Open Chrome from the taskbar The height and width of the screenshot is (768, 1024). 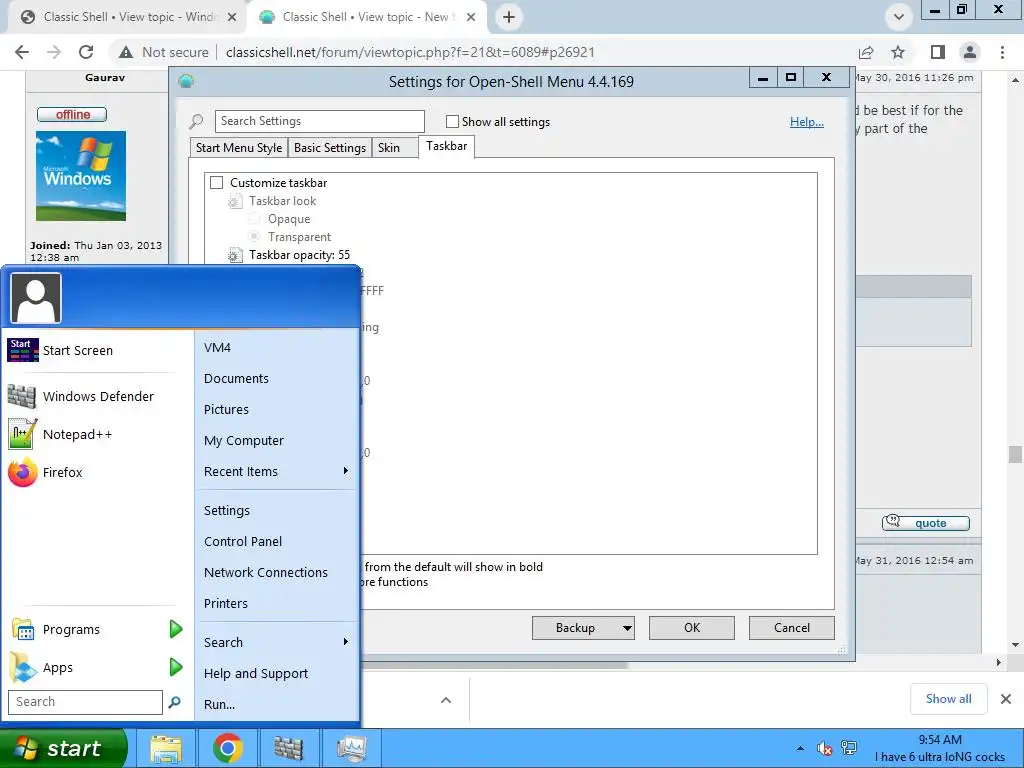[228, 748]
